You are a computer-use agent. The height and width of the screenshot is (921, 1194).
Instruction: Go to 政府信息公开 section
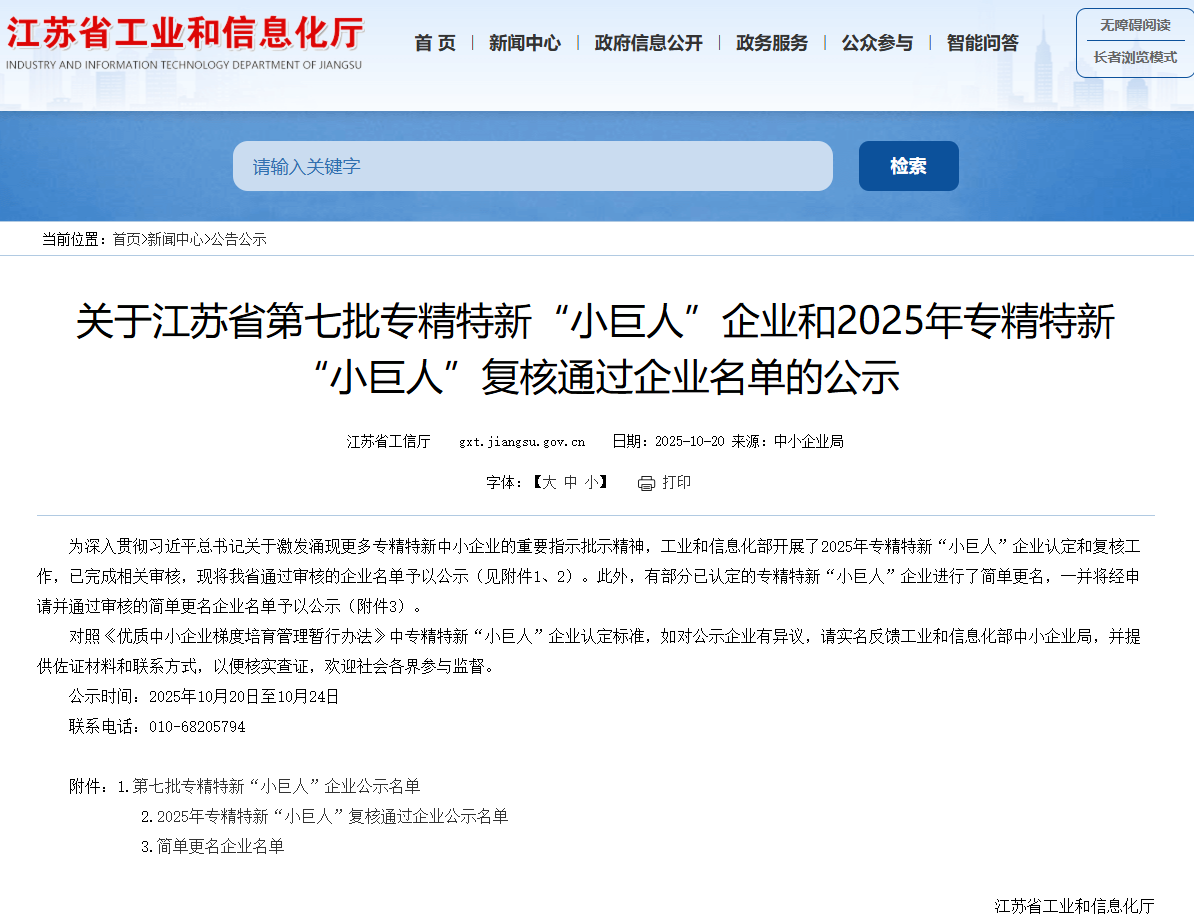point(648,43)
